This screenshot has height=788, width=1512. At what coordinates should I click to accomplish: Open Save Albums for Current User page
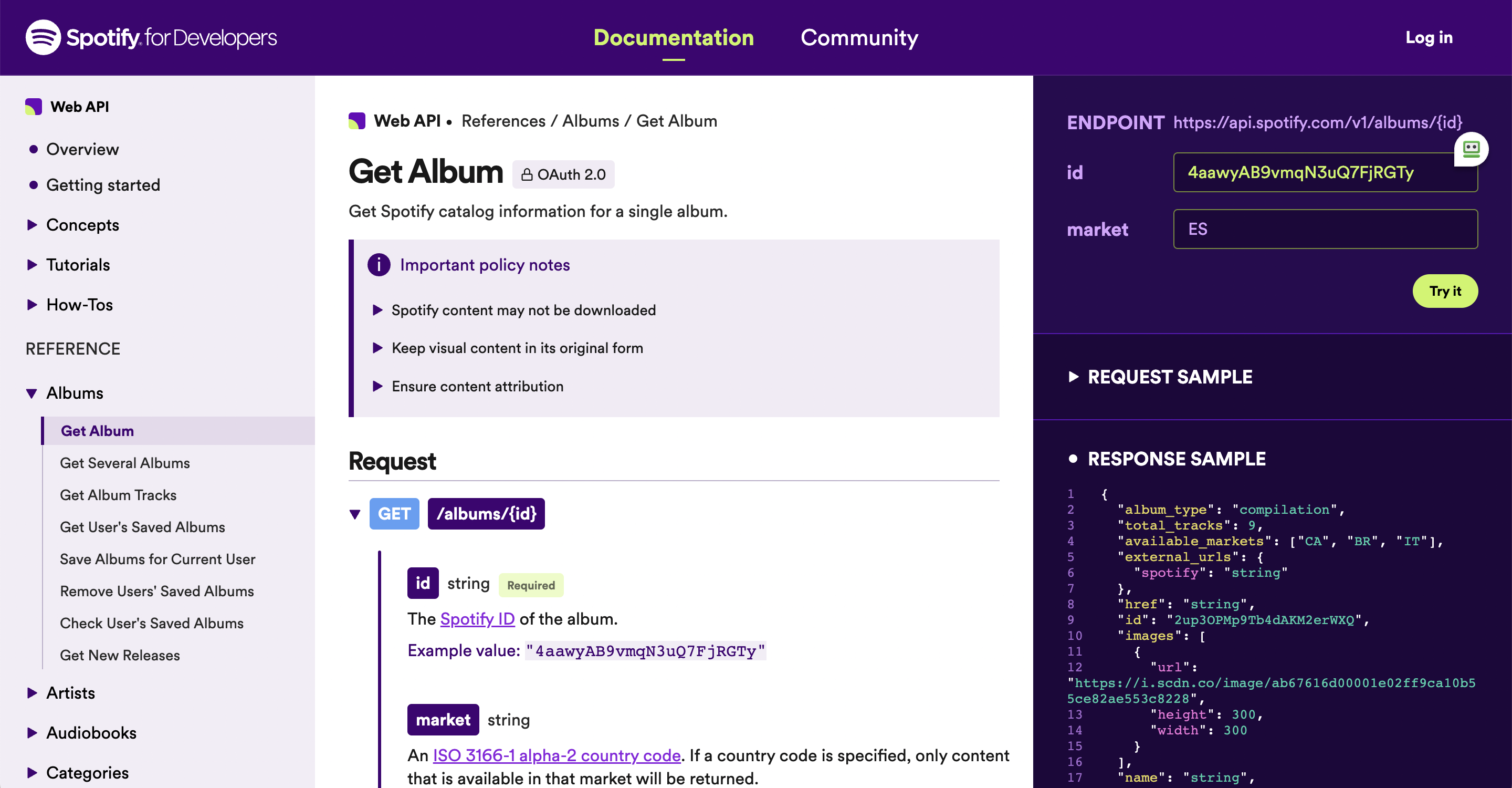pos(157,559)
